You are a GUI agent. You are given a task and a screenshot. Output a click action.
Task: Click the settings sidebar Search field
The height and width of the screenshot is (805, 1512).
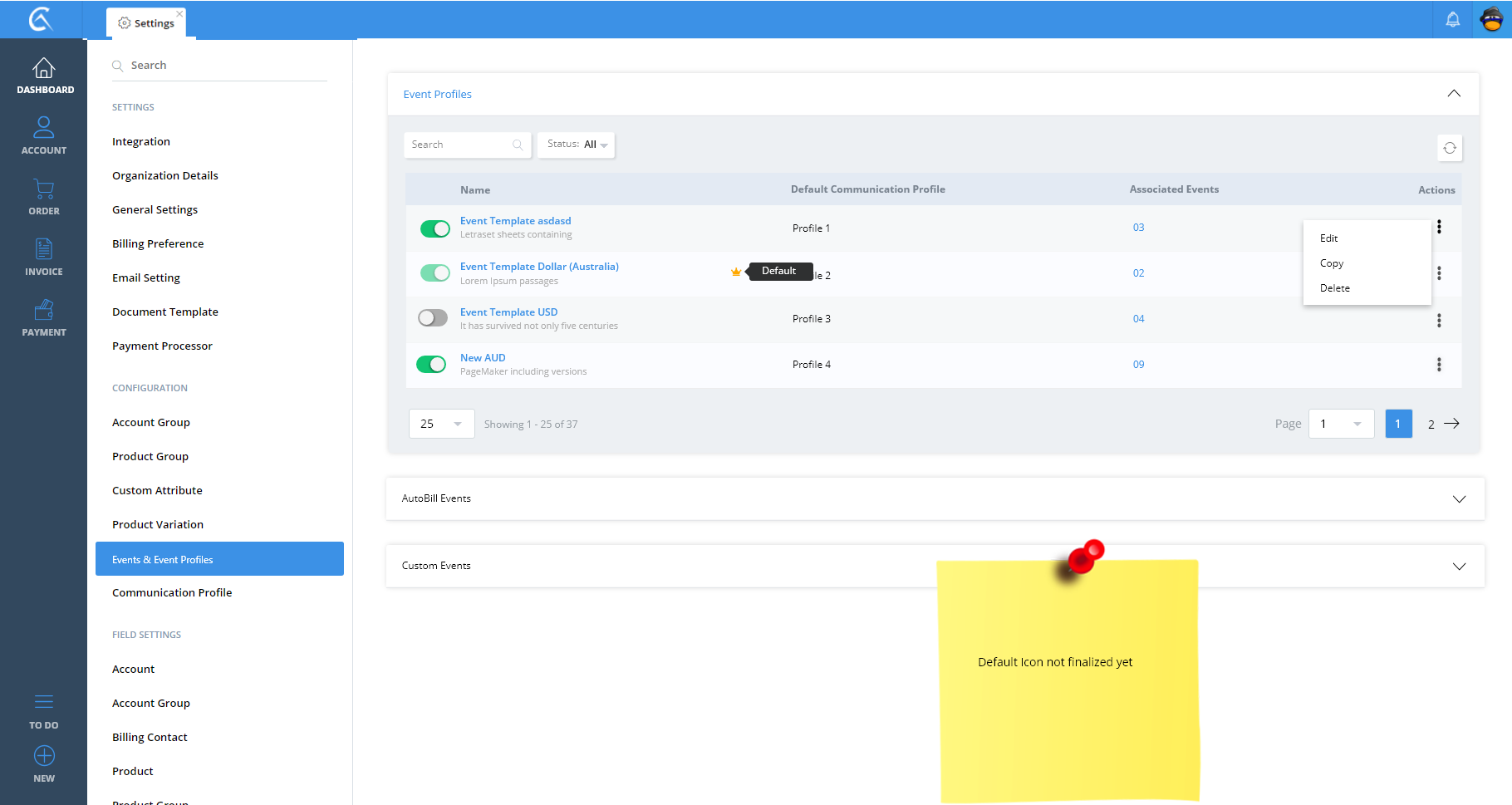pyautogui.click(x=224, y=66)
